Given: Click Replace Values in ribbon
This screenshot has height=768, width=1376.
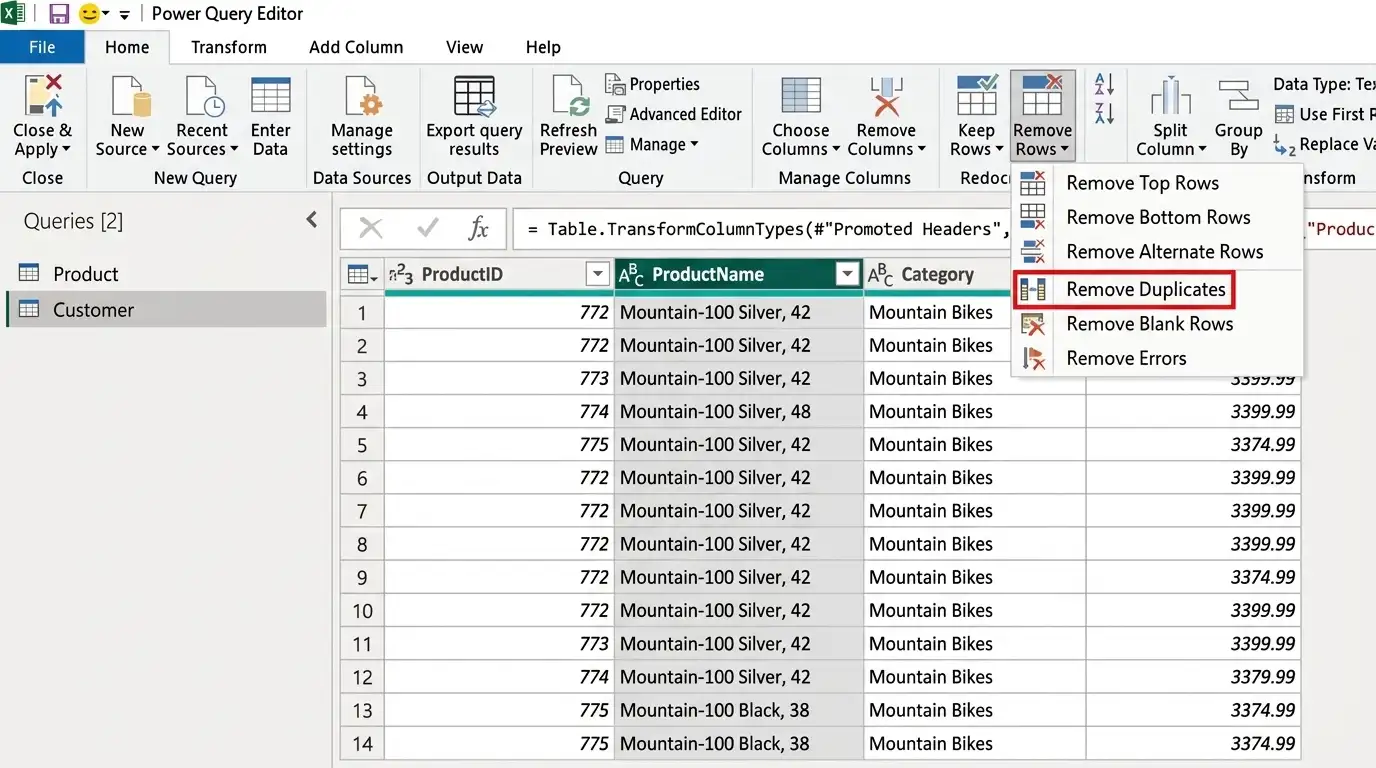Looking at the screenshot, I should tap(1325, 144).
